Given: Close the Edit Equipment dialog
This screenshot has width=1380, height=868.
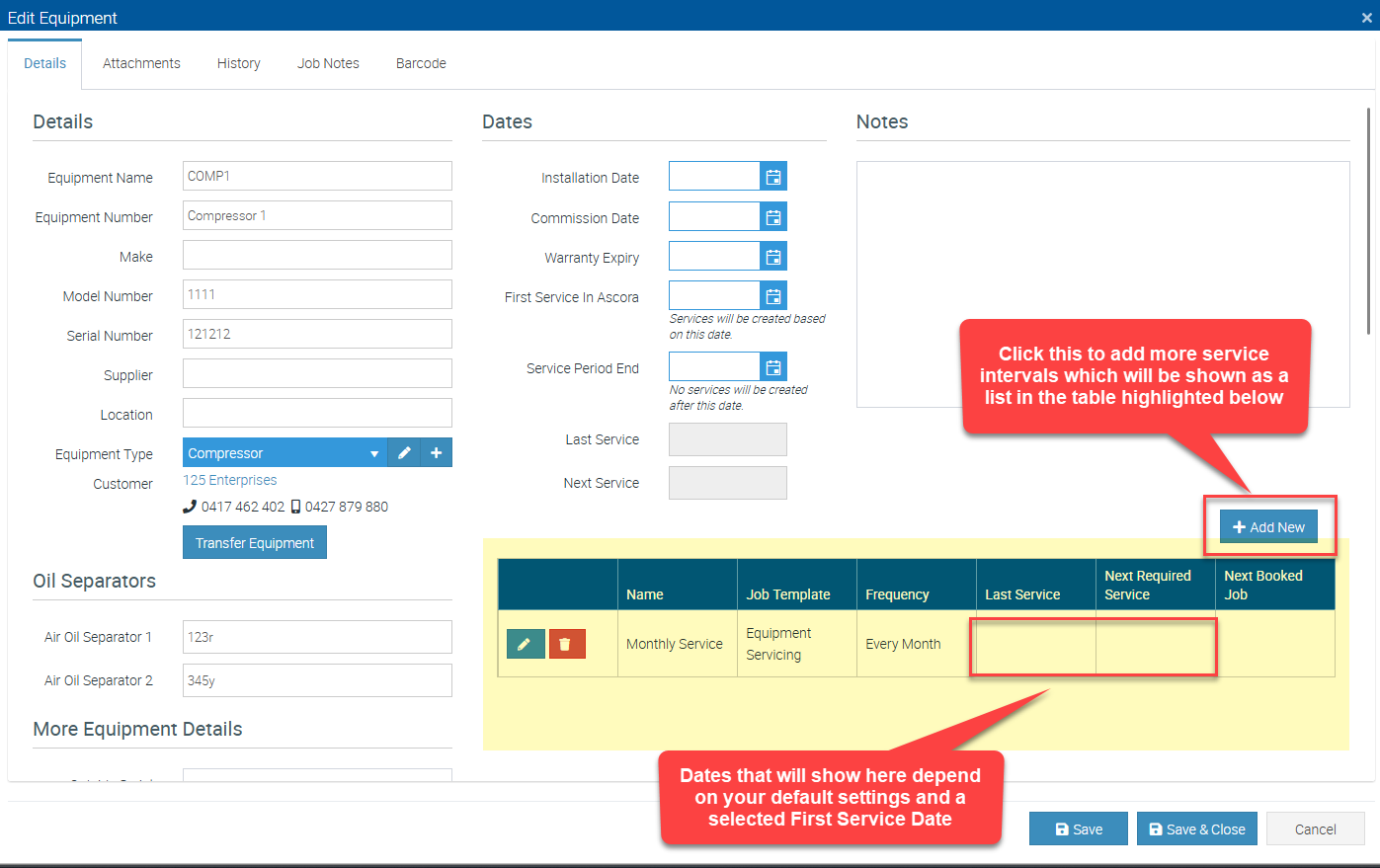Looking at the screenshot, I should click(x=1367, y=18).
